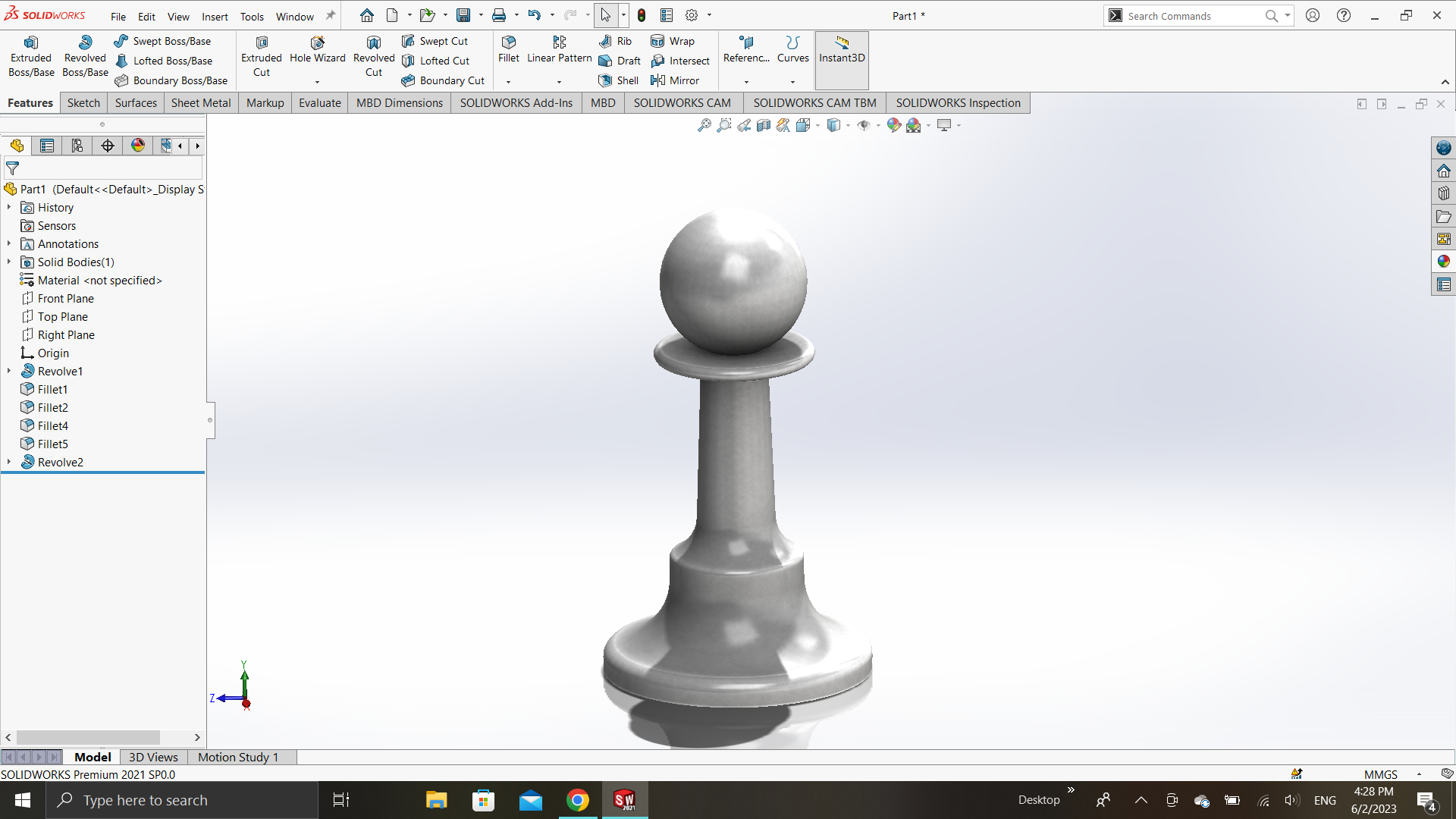Open the DisplayManager tab in the feature panel

pyautogui.click(x=138, y=146)
